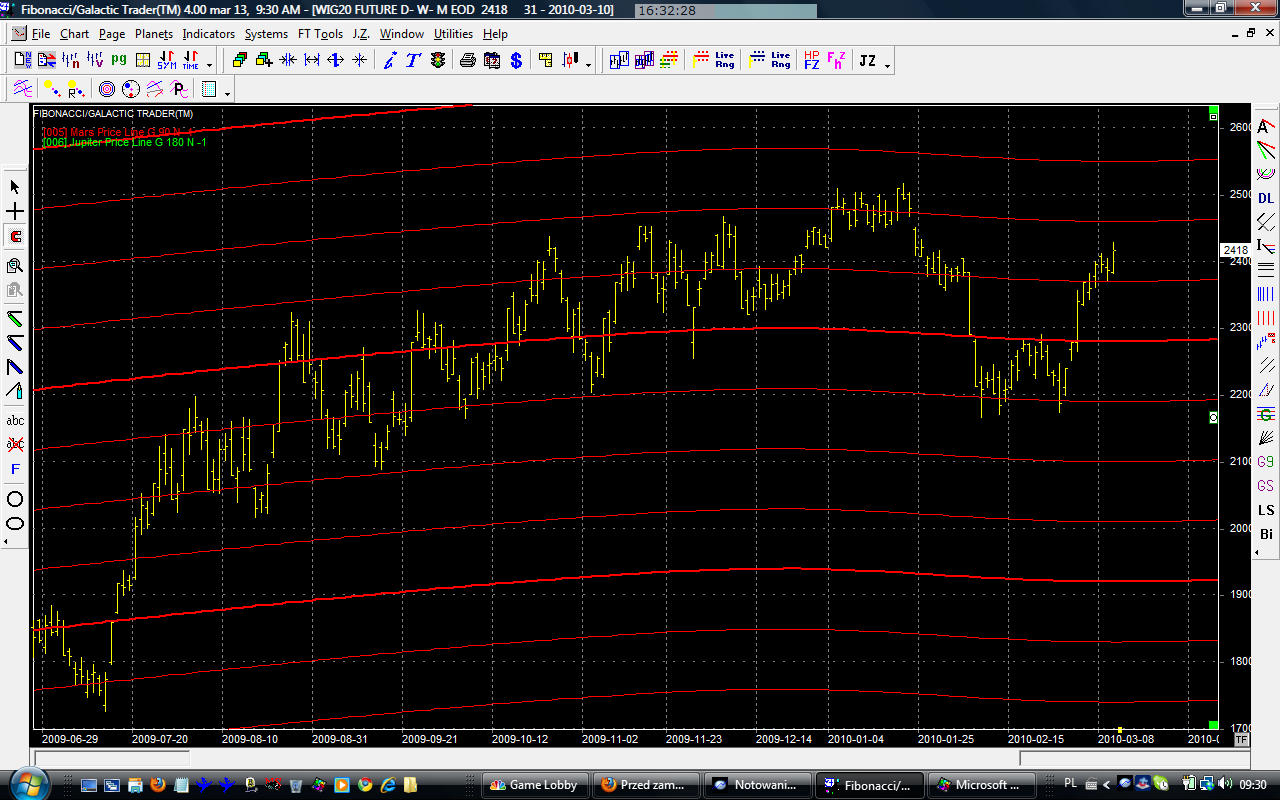Click the printer icon in the toolbar
Screen dimensions: 1280x800
(467, 61)
